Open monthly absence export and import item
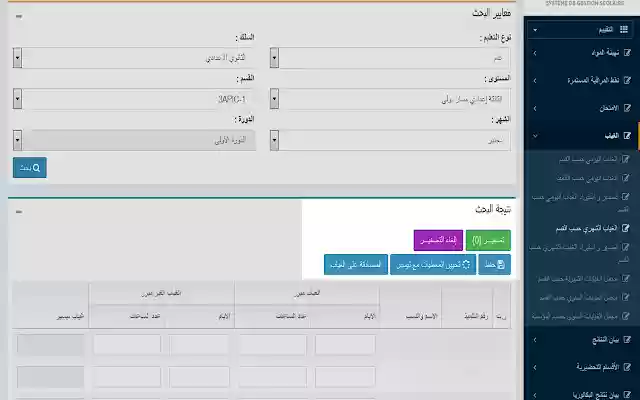This screenshot has height=400, width=640. [580, 253]
